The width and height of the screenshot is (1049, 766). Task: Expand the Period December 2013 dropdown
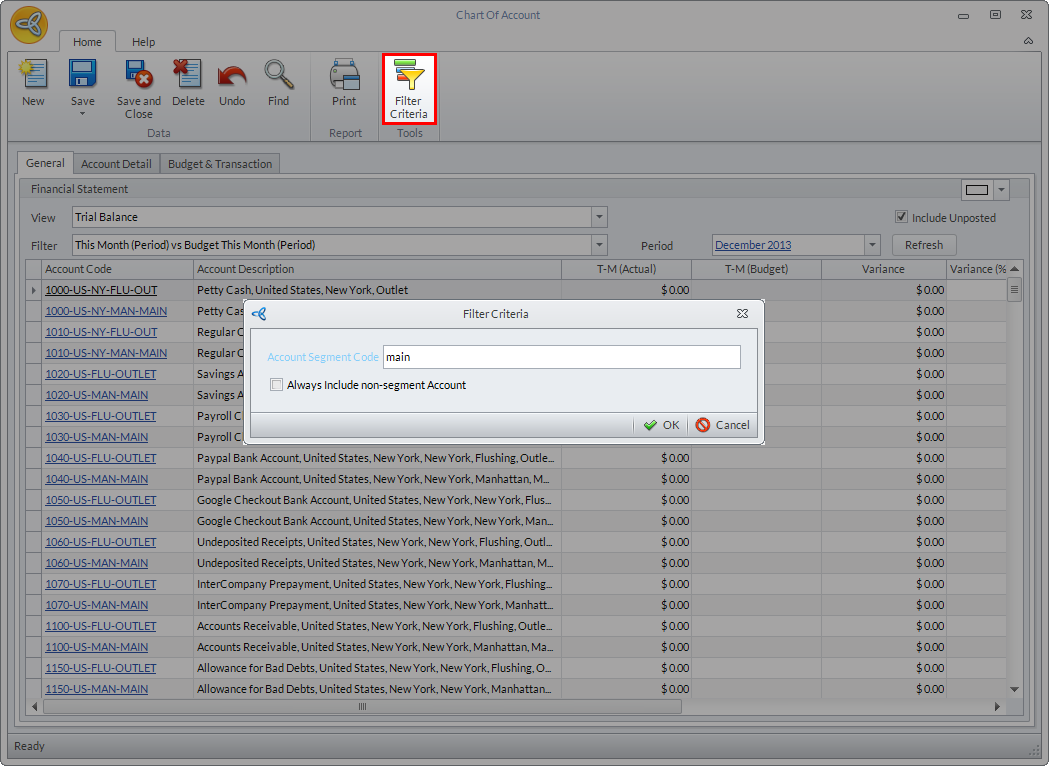click(871, 245)
